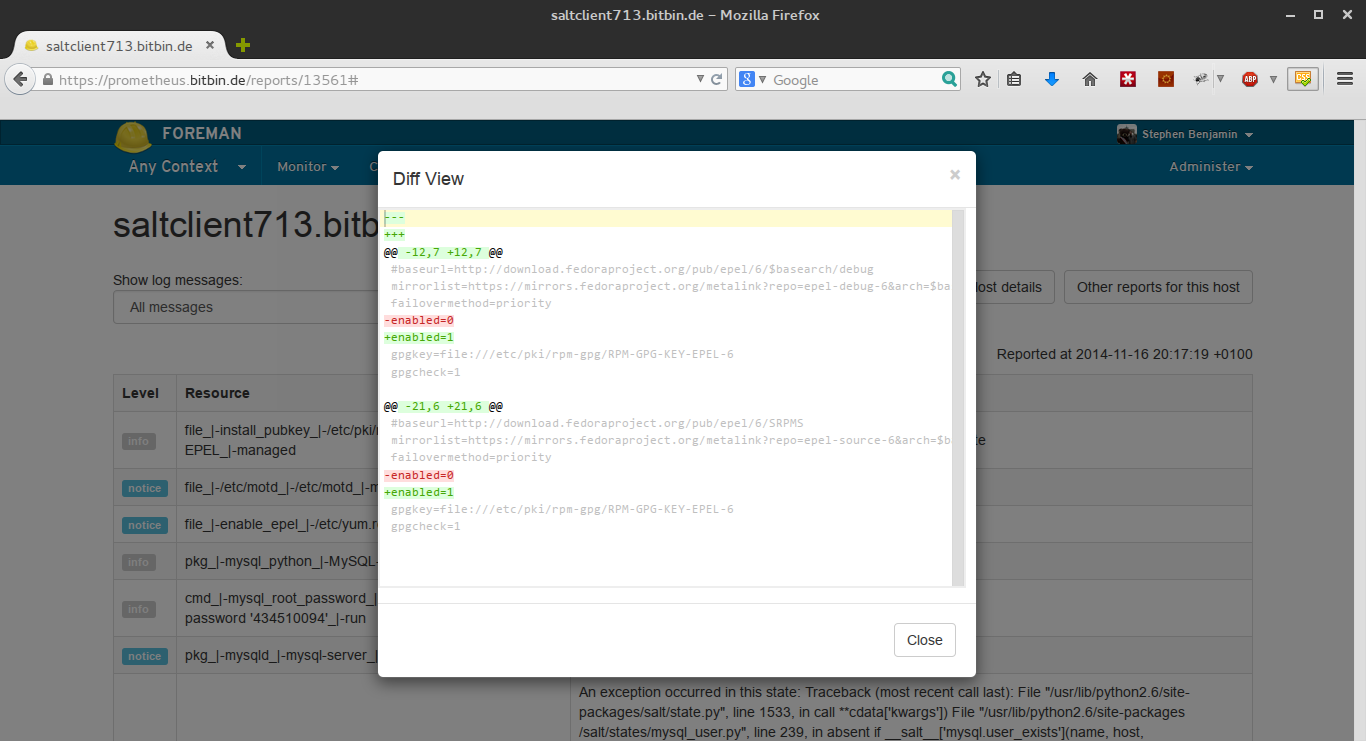1366x741 pixels.
Task: Open a new tab with plus icon
Action: tap(242, 45)
